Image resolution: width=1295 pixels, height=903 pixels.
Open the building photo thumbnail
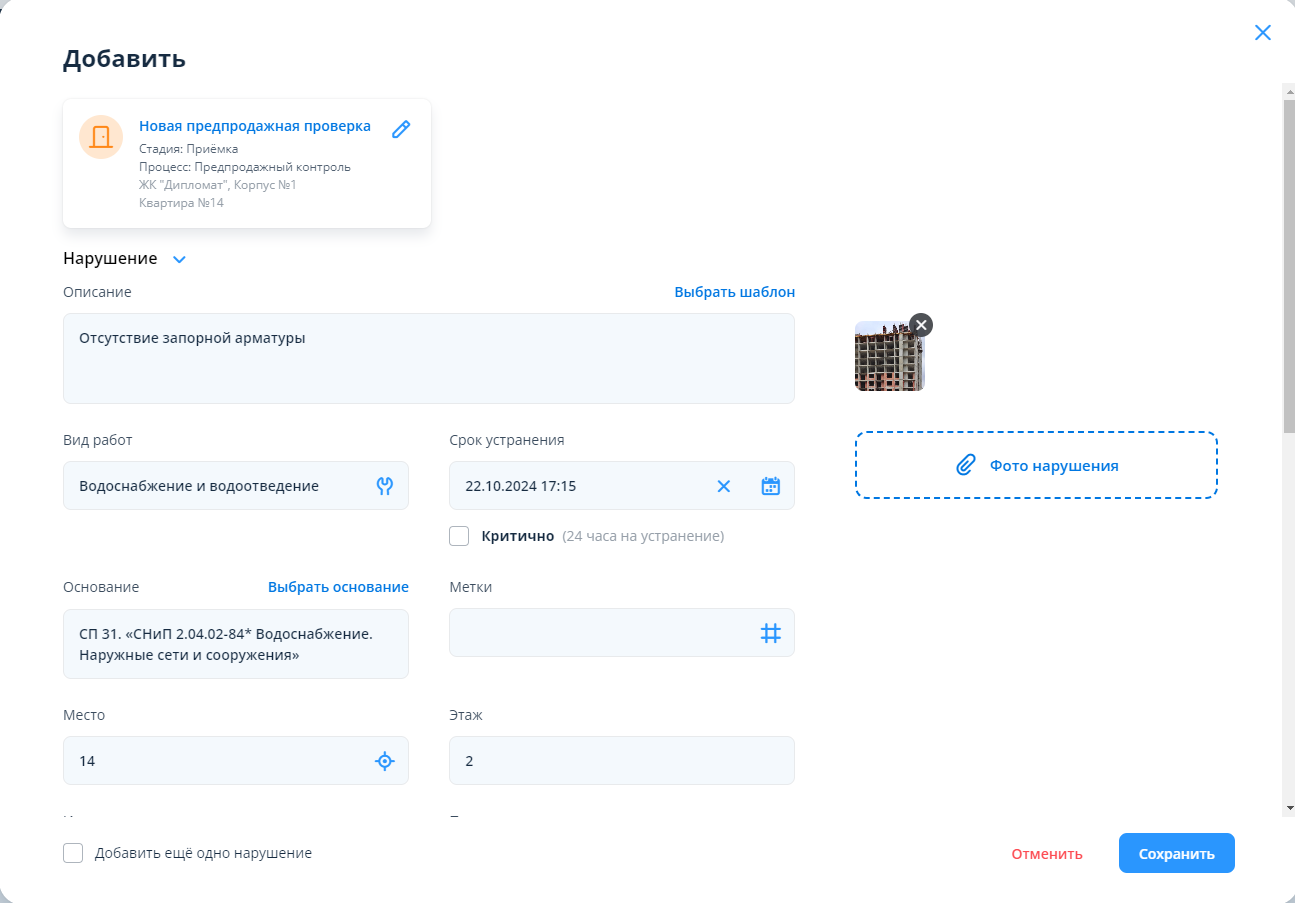[888, 358]
